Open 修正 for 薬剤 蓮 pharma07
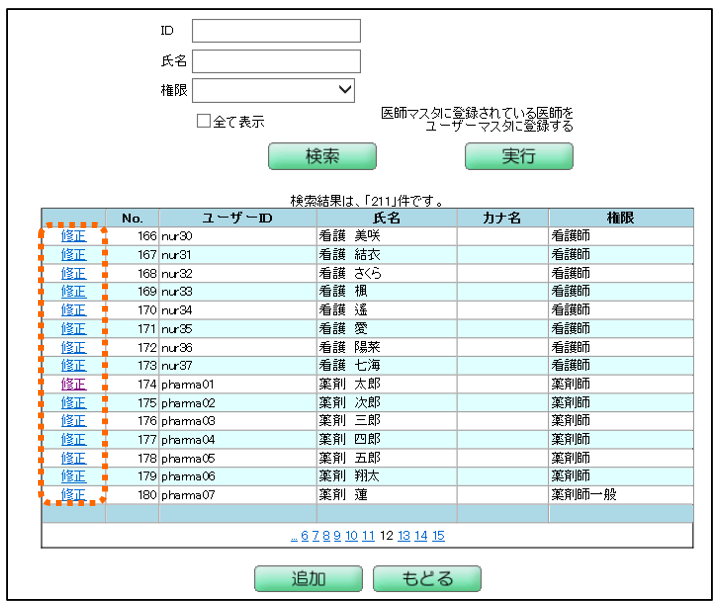 click(73, 495)
